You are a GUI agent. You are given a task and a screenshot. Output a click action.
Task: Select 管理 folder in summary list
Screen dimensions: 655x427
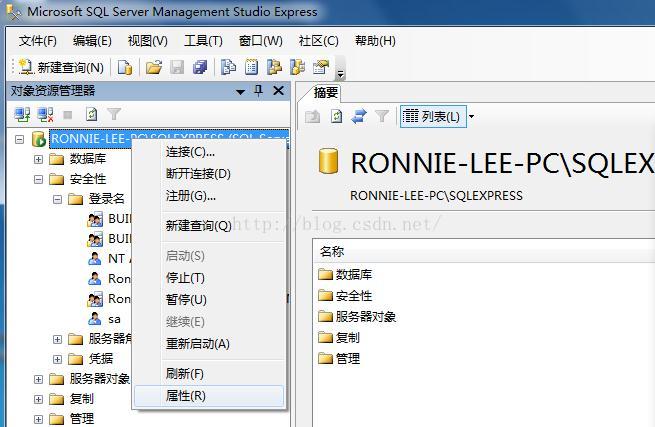pos(339,358)
